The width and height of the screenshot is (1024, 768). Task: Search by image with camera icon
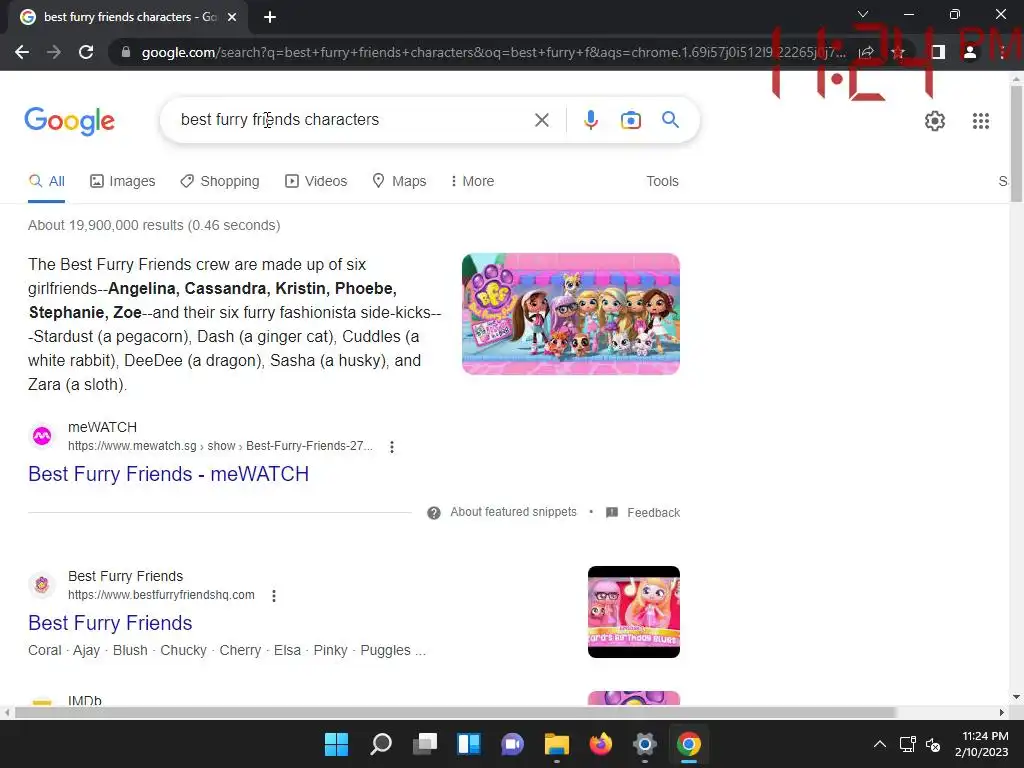pyautogui.click(x=630, y=120)
